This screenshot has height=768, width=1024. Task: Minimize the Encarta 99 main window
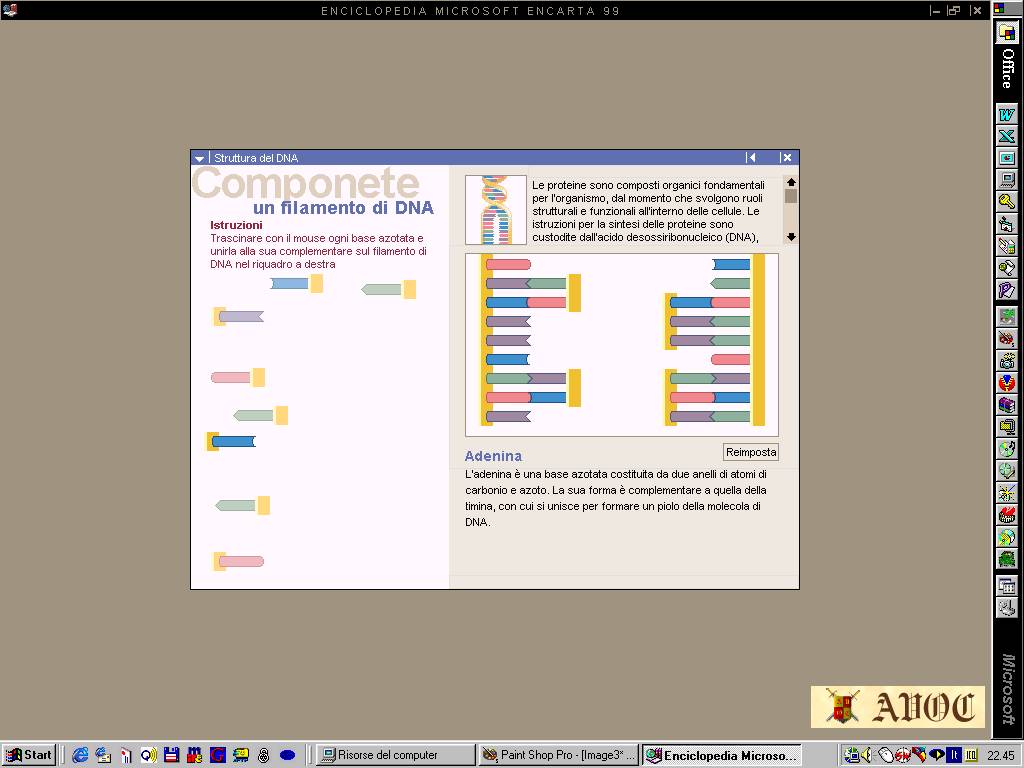pos(936,10)
